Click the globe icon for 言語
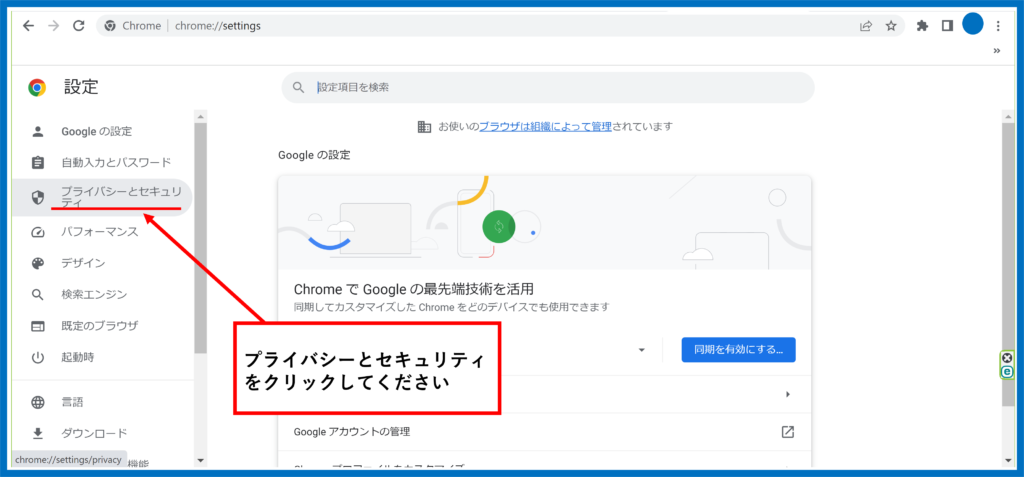Image resolution: width=1024 pixels, height=477 pixels. coord(38,402)
